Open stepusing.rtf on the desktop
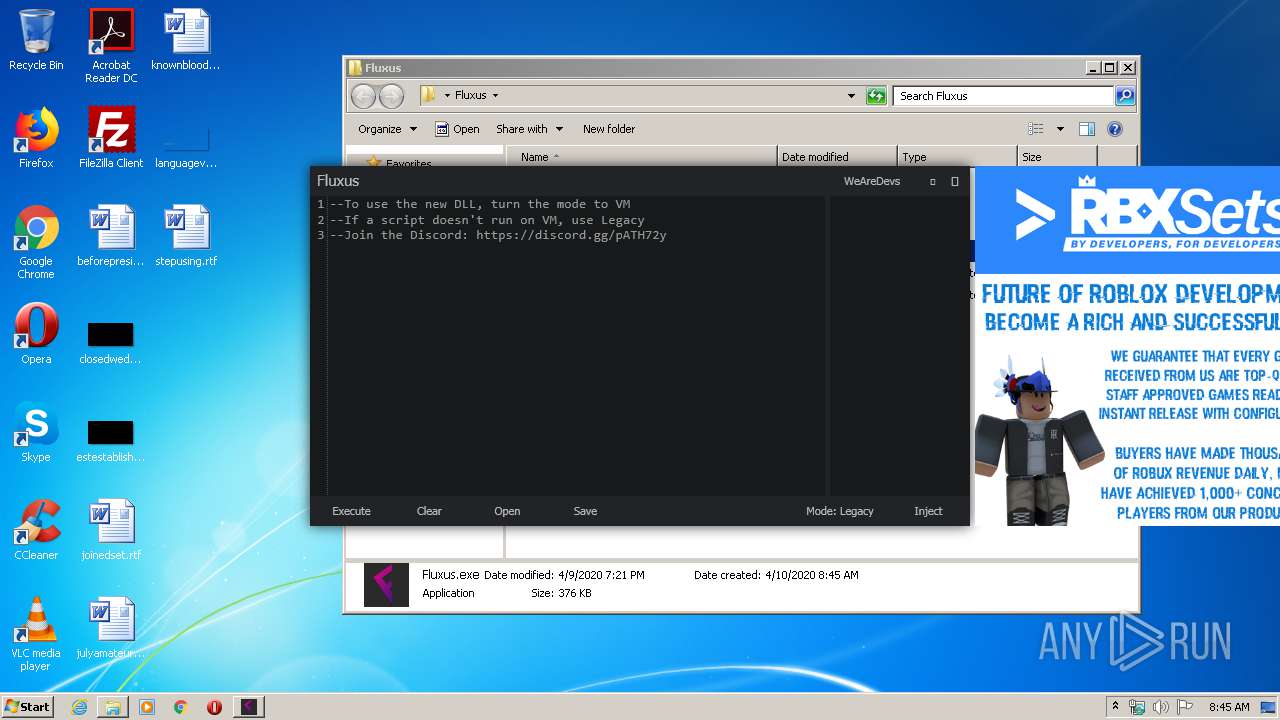The height and width of the screenshot is (720, 1280). (x=186, y=236)
